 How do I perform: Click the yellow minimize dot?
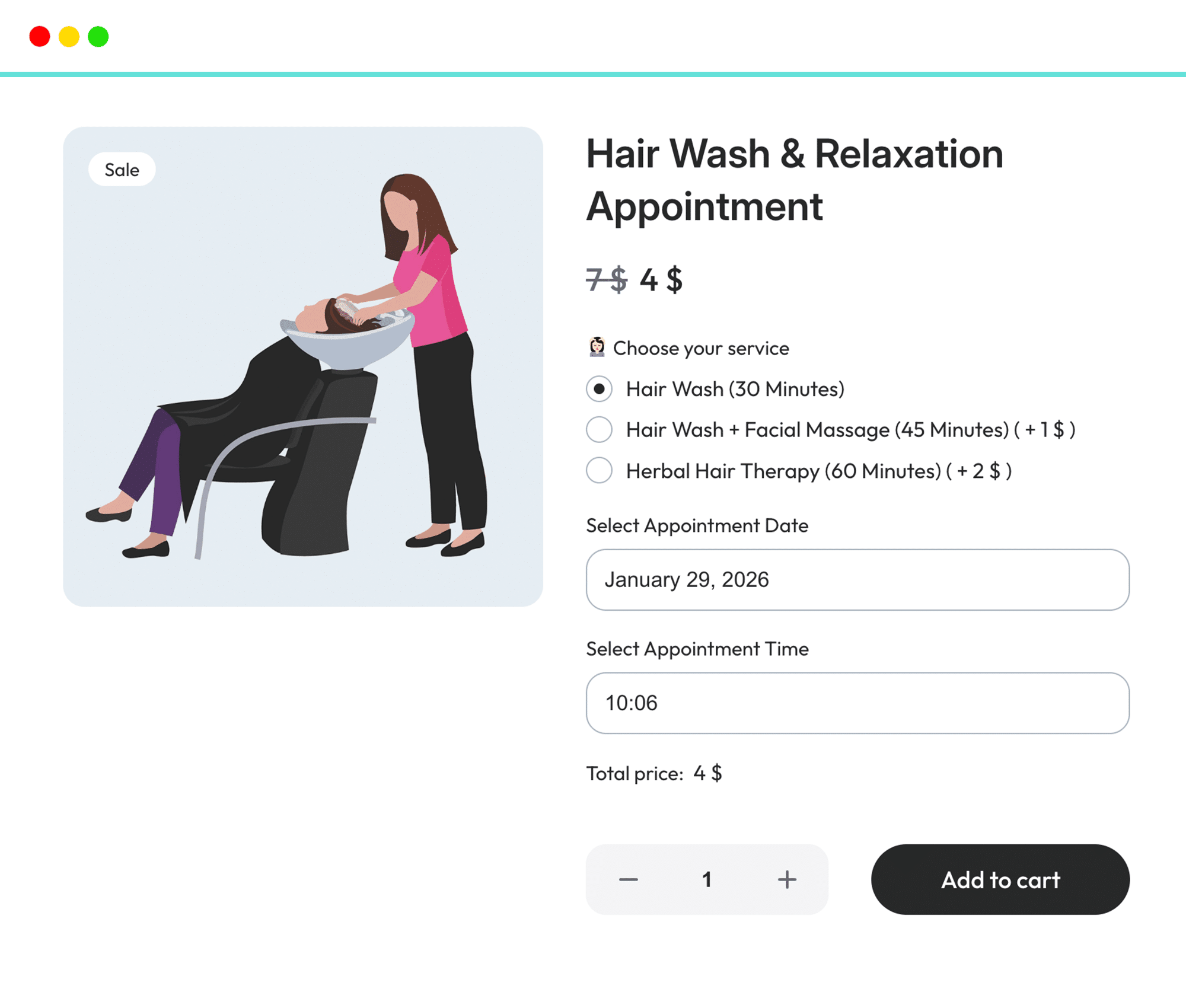point(69,36)
